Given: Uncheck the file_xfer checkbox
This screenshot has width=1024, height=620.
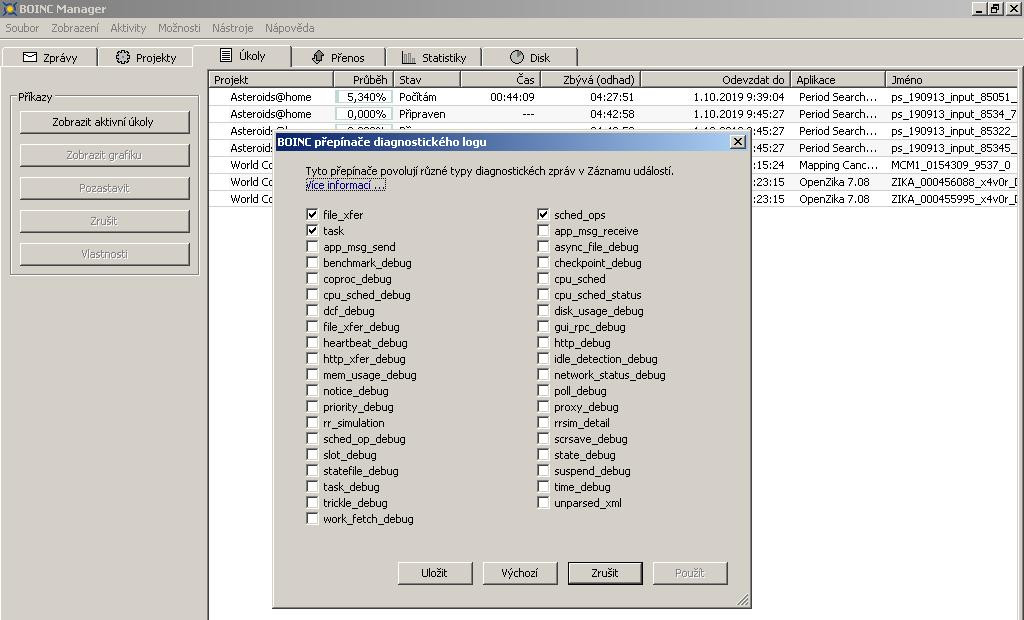Looking at the screenshot, I should click(312, 214).
